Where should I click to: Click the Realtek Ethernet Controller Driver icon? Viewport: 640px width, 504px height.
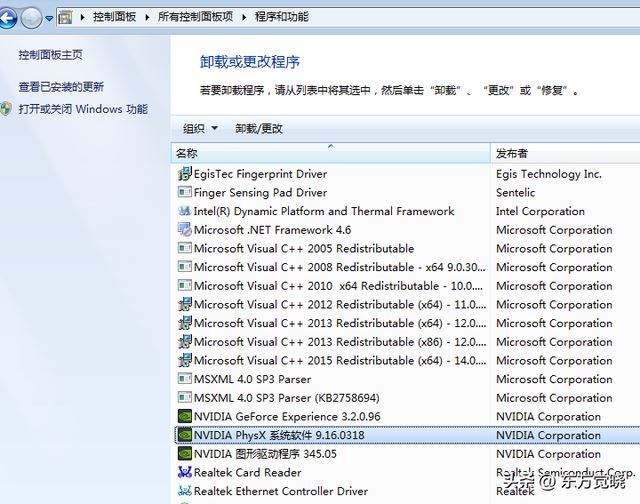click(184, 491)
